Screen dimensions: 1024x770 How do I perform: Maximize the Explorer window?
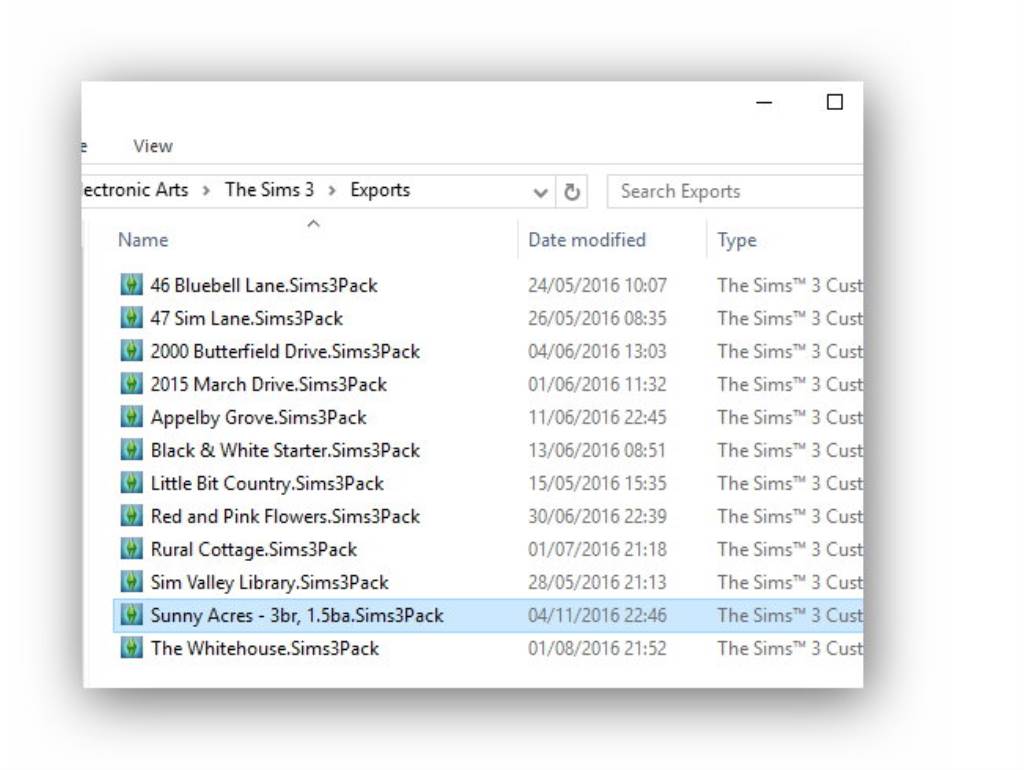point(835,102)
